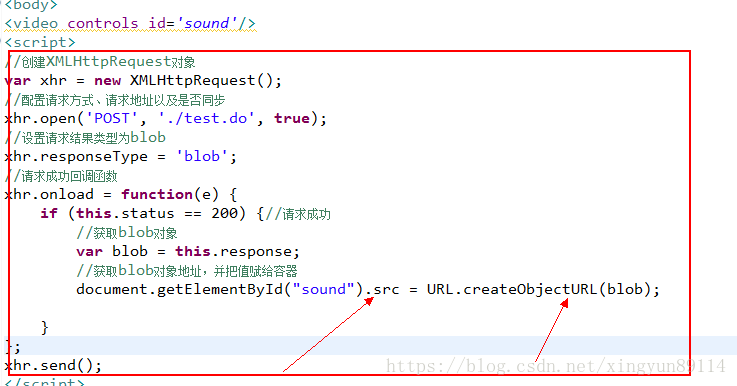Click the id='sound' attribute value

click(206, 23)
